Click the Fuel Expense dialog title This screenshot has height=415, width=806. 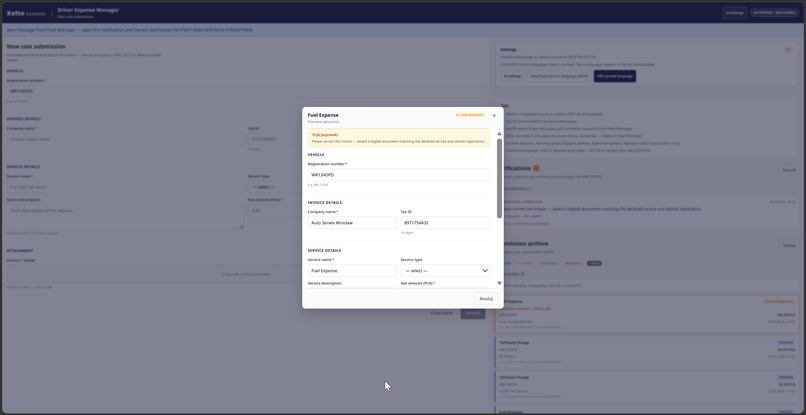coord(323,115)
